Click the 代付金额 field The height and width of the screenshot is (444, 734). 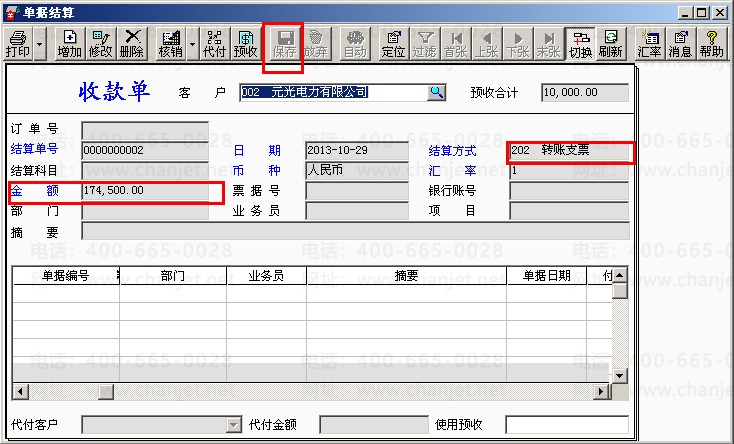coord(374,425)
